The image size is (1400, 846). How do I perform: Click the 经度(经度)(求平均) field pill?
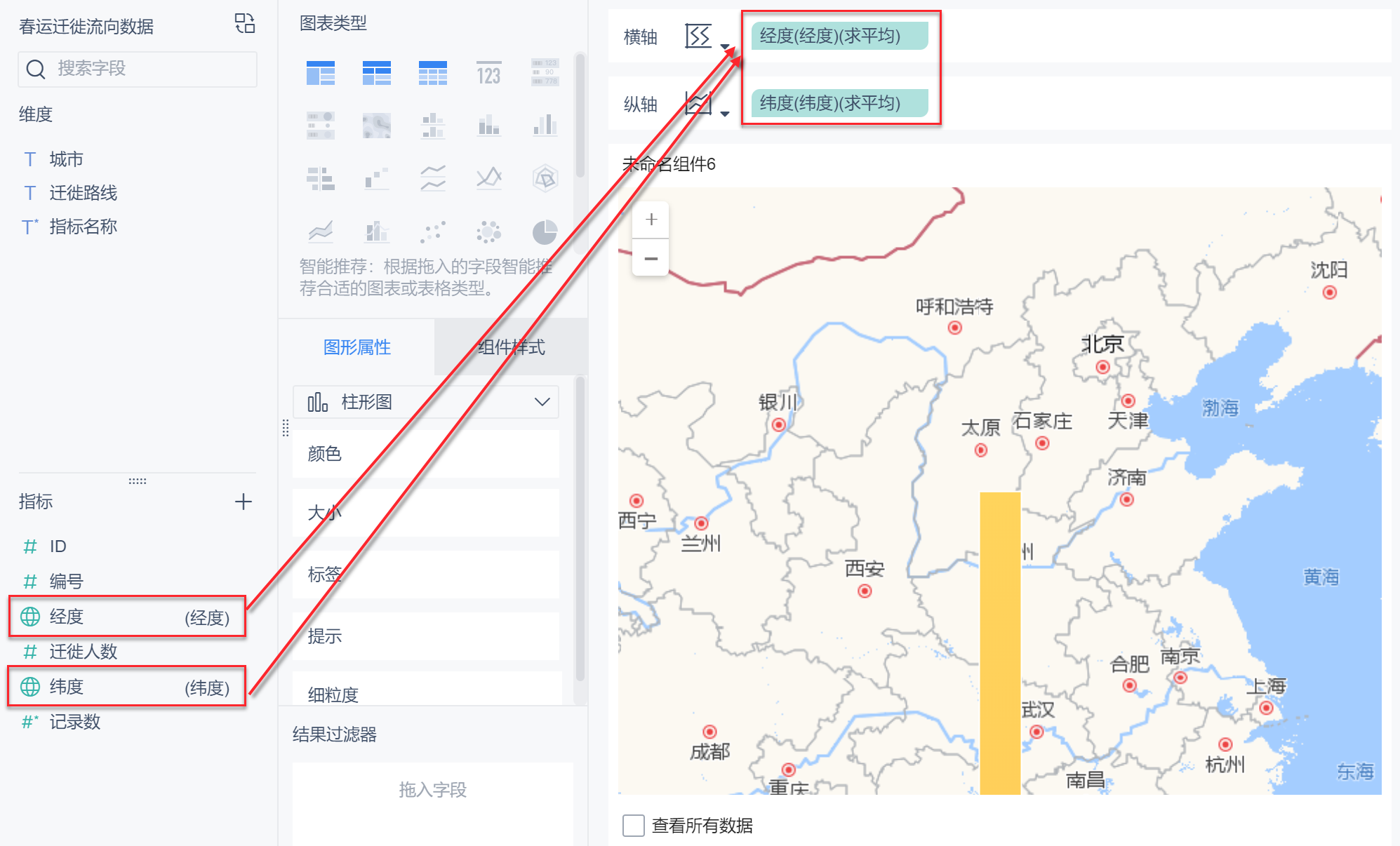tap(839, 36)
